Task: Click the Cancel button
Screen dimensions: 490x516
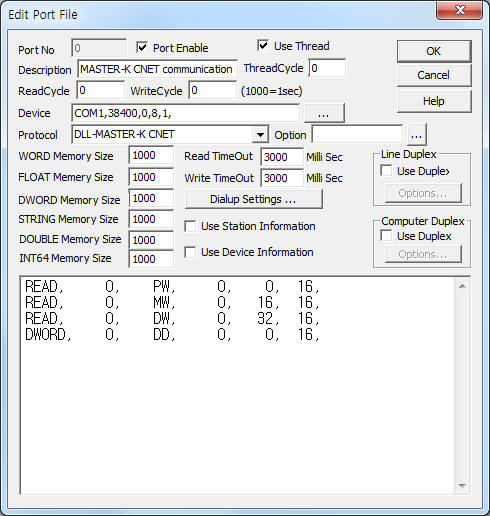Action: (x=434, y=75)
